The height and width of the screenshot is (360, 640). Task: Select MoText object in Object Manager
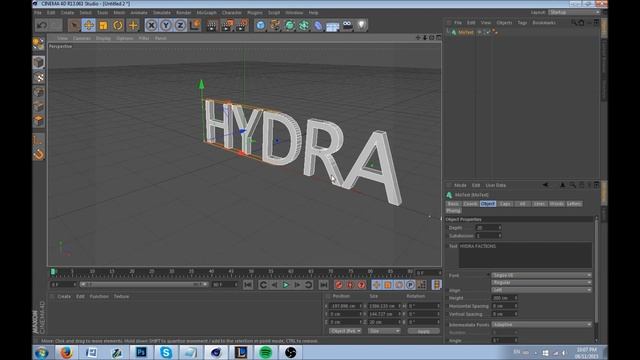tap(466, 32)
